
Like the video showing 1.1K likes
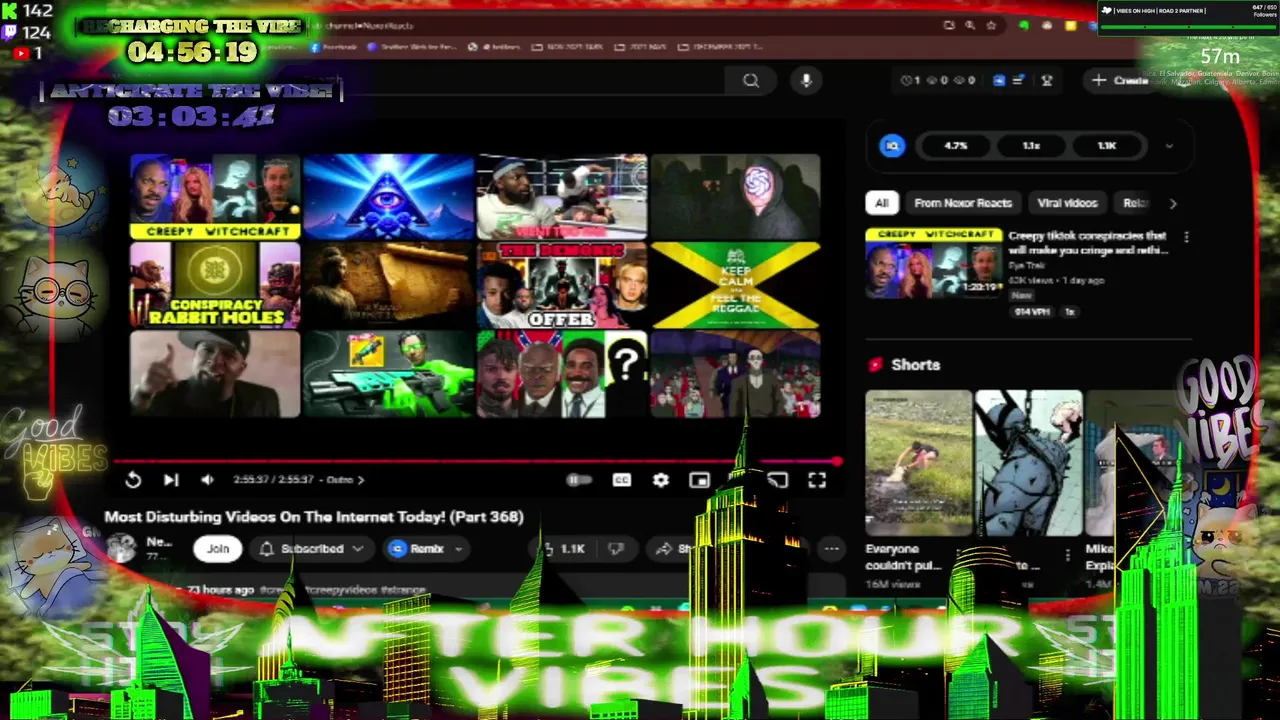565,548
